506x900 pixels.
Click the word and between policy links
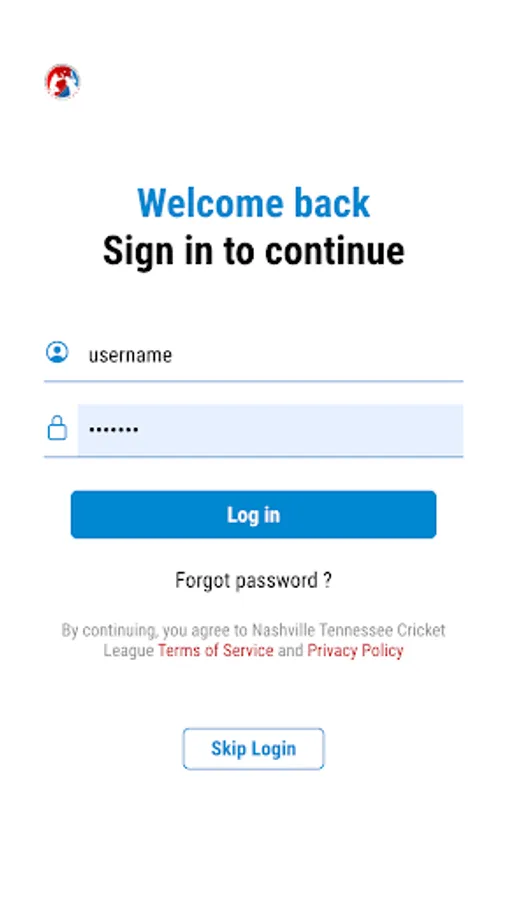[x=290, y=650]
